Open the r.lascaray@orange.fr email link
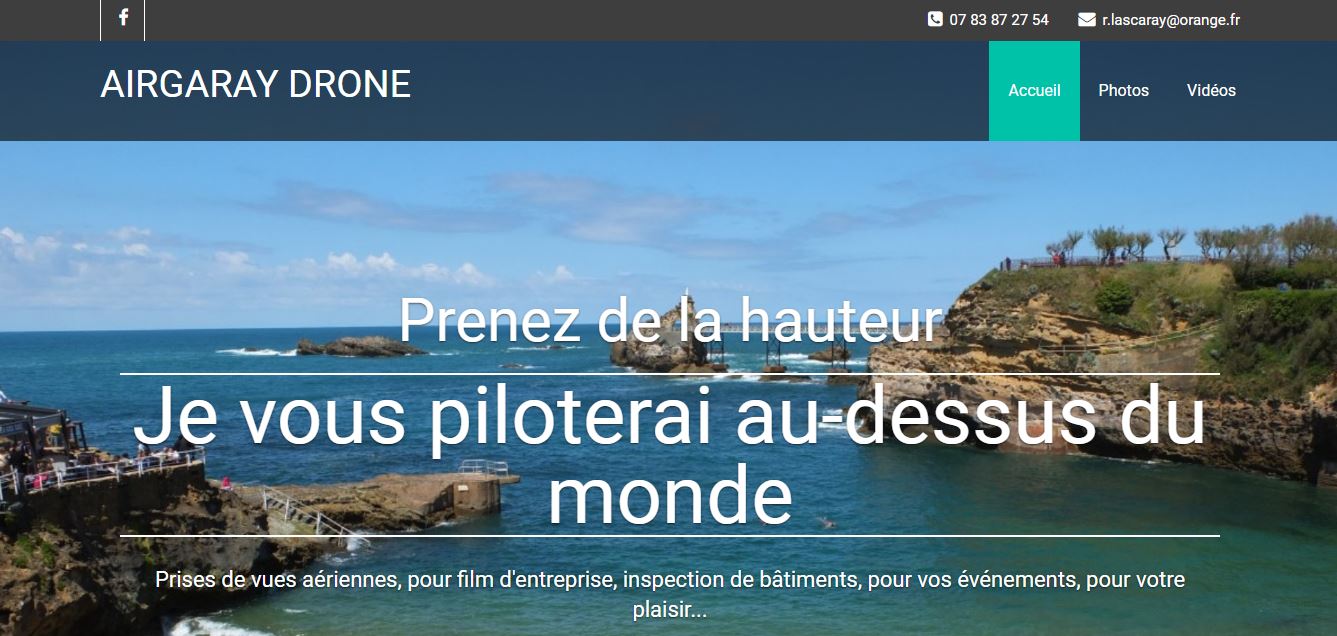 click(x=1171, y=20)
